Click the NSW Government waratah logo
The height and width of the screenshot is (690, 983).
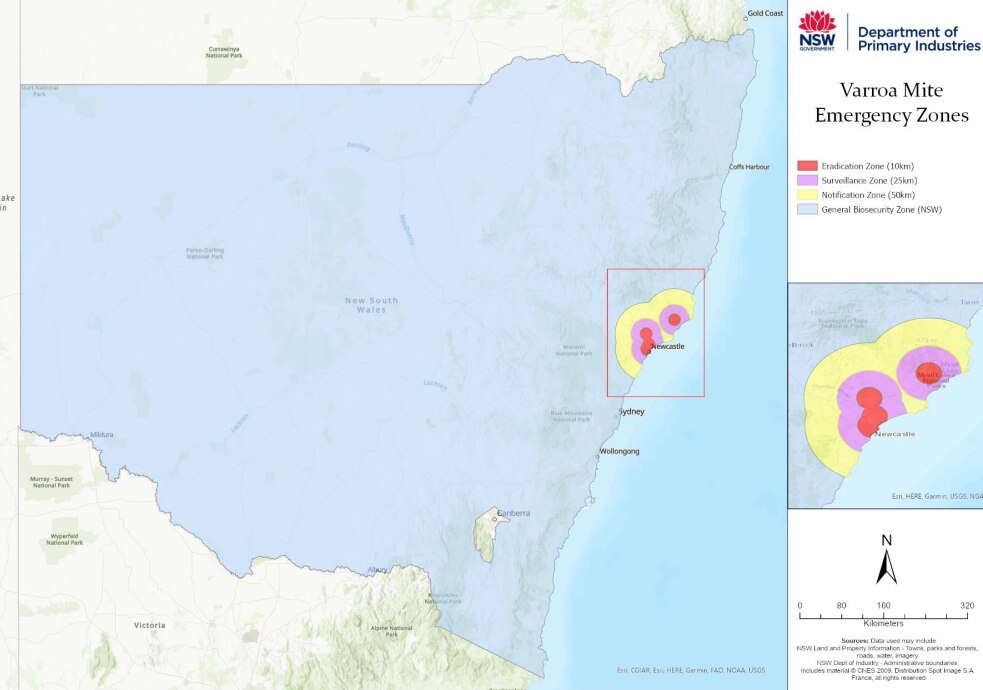click(817, 30)
